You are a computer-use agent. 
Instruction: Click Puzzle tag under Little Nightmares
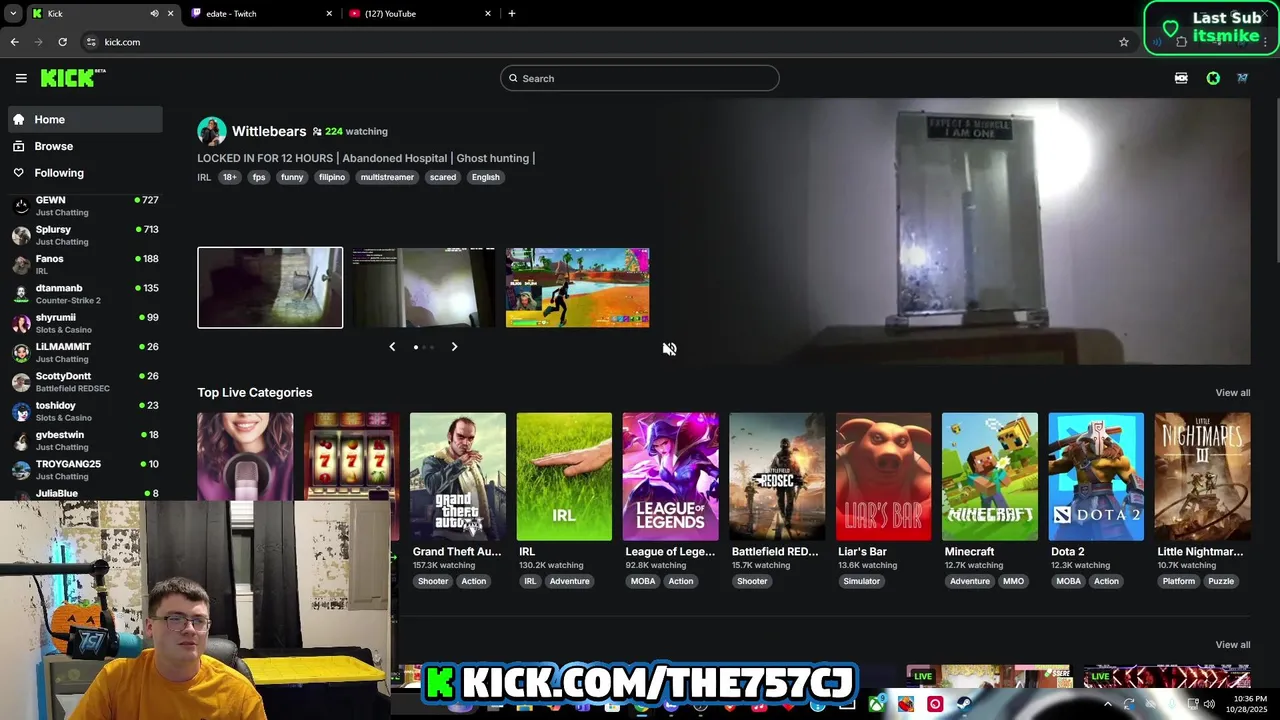1221,581
